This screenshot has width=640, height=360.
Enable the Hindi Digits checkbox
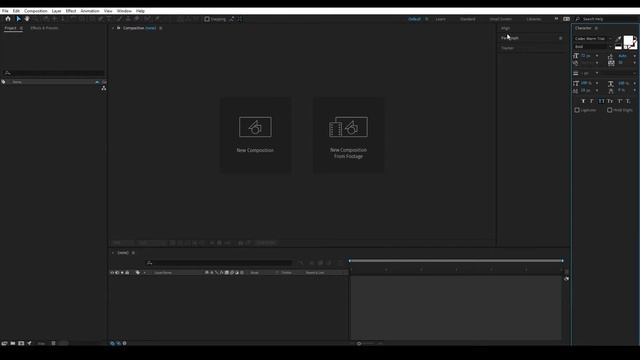[x=609, y=110]
